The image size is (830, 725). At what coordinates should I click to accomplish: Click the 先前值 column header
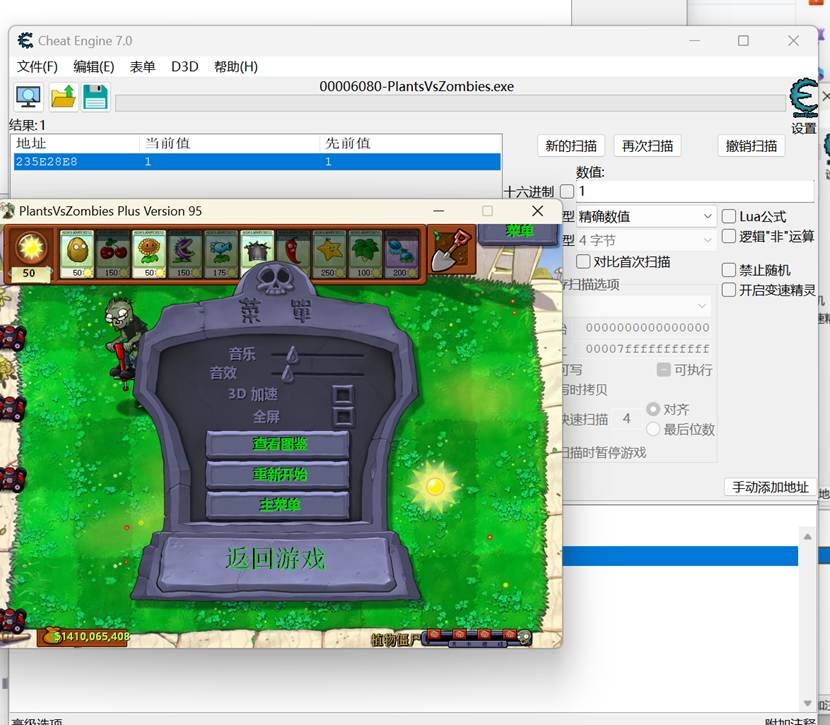(410, 143)
